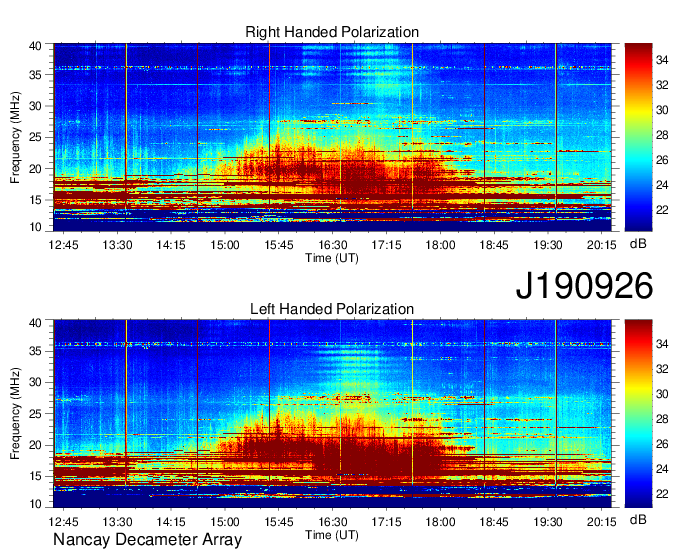Click the 15 MHz tick of the Left Handed plot
Screen dimensions: 680x552
point(35,476)
